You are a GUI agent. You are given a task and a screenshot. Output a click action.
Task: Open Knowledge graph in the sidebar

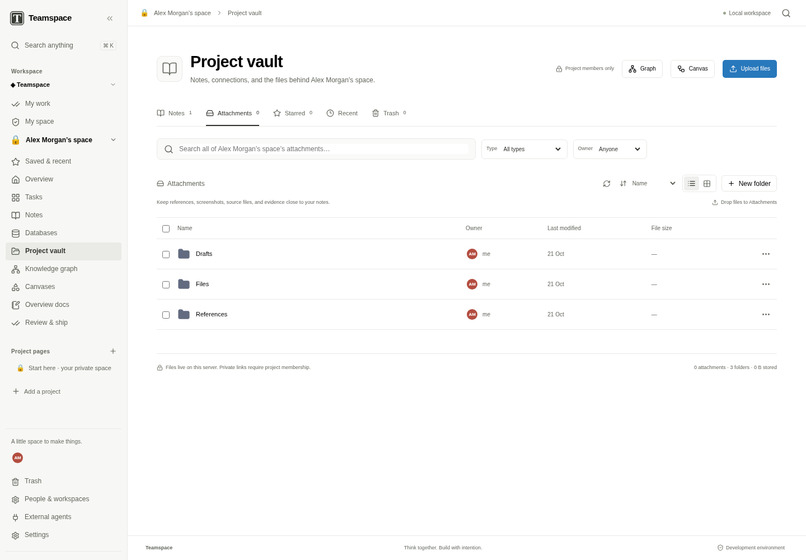coord(64,269)
